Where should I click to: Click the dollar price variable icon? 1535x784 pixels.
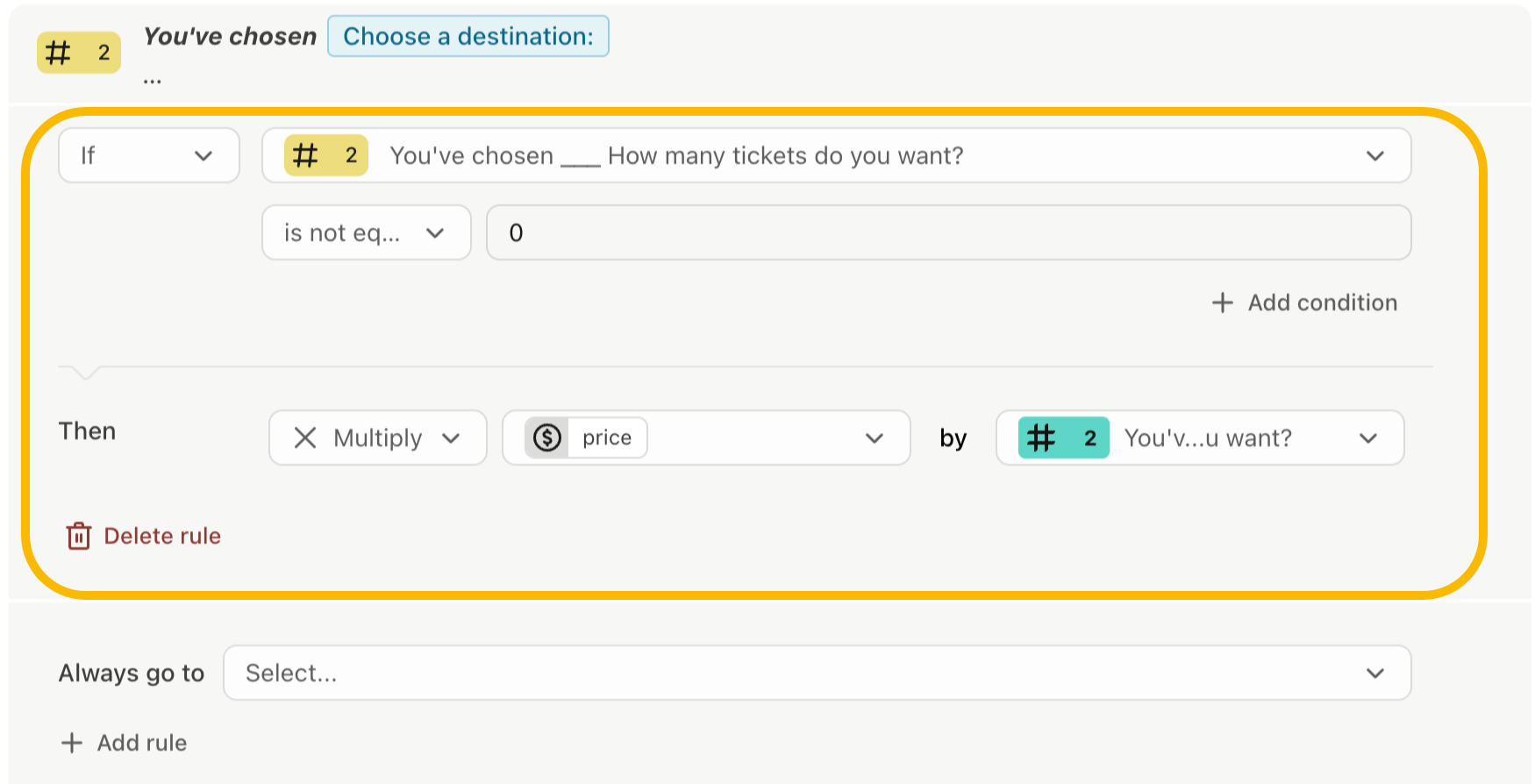(547, 438)
